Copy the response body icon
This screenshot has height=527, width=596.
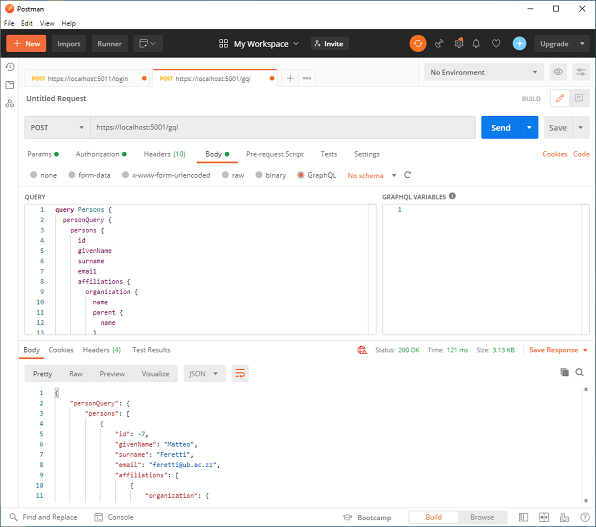tap(564, 372)
